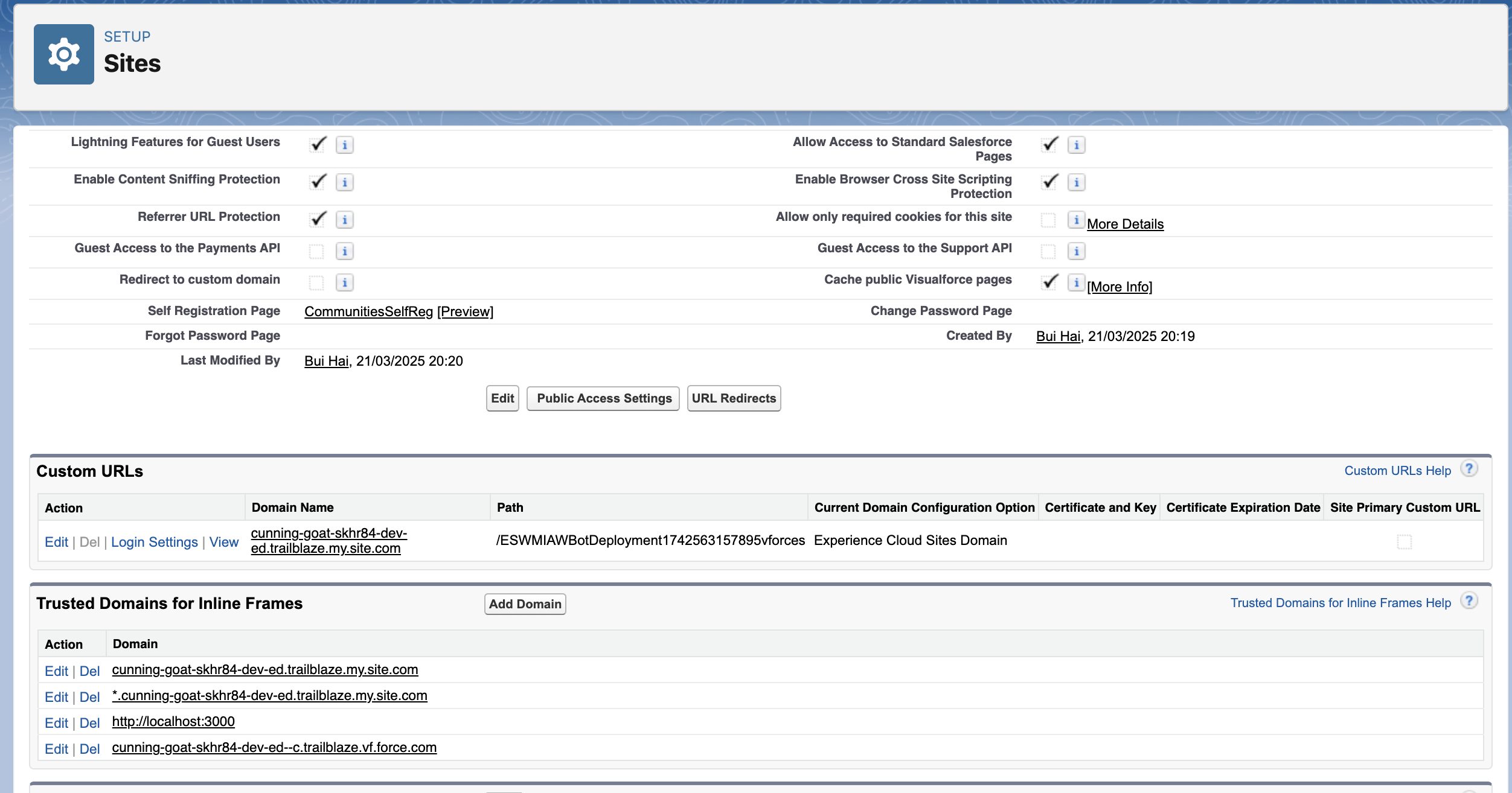Image resolution: width=1512 pixels, height=793 pixels.
Task: Click Trusted Domains for Inline Frames Help question icon
Action: point(1469,601)
